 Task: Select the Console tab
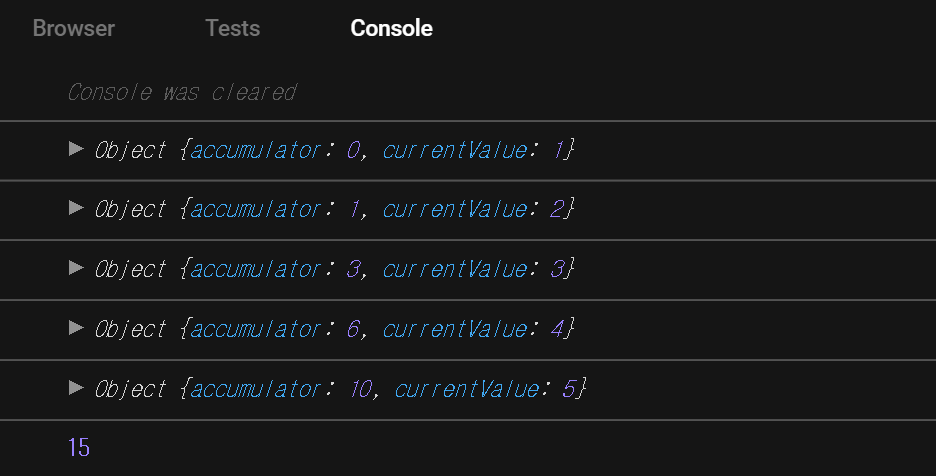[391, 28]
